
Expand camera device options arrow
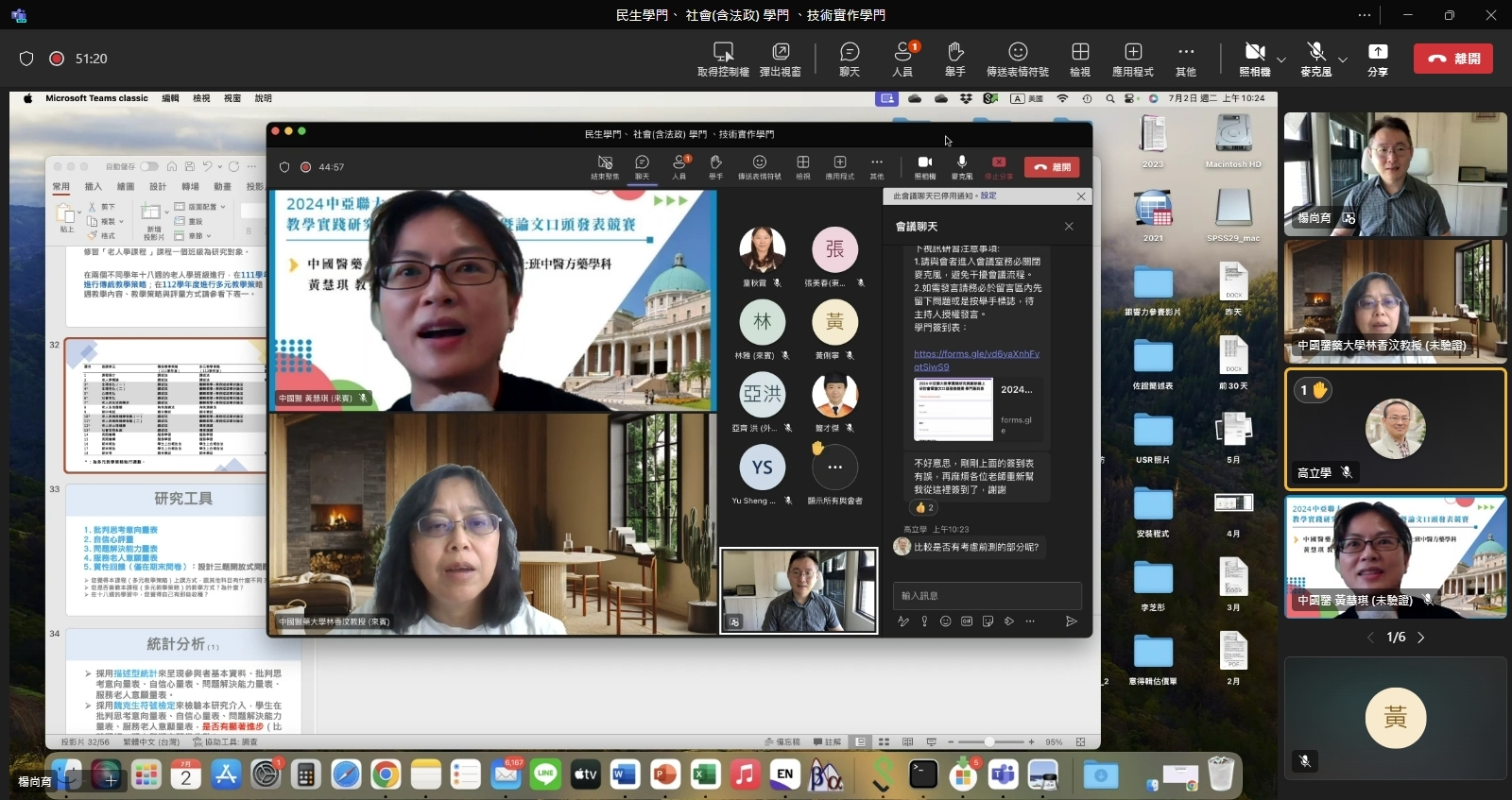1281,59
